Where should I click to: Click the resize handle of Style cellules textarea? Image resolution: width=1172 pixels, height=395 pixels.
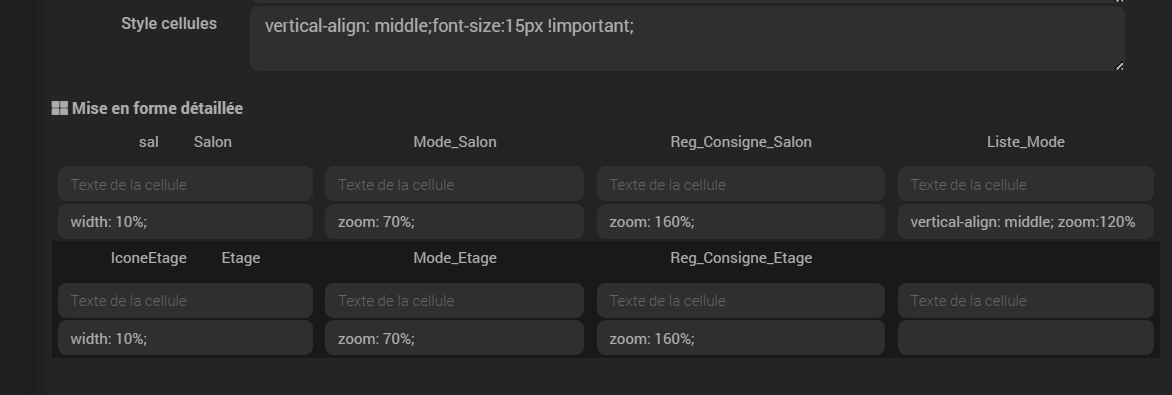pyautogui.click(x=1119, y=66)
